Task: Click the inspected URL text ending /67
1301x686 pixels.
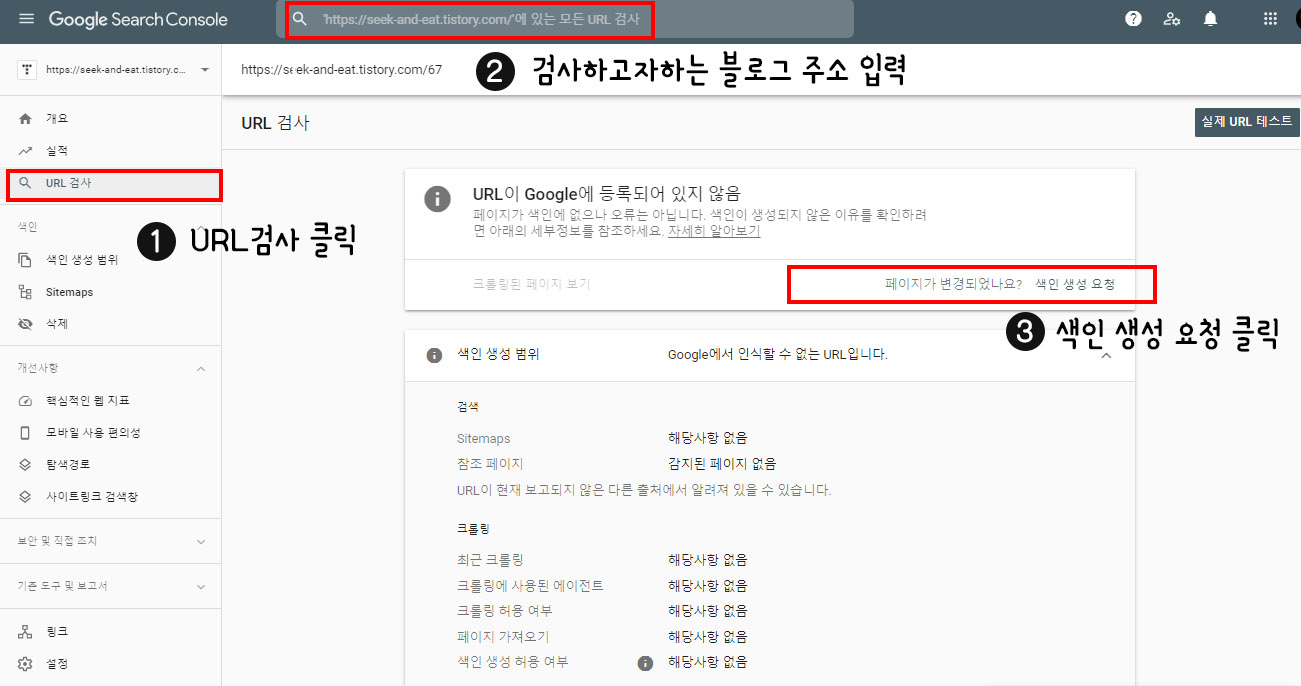Action: (x=341, y=70)
